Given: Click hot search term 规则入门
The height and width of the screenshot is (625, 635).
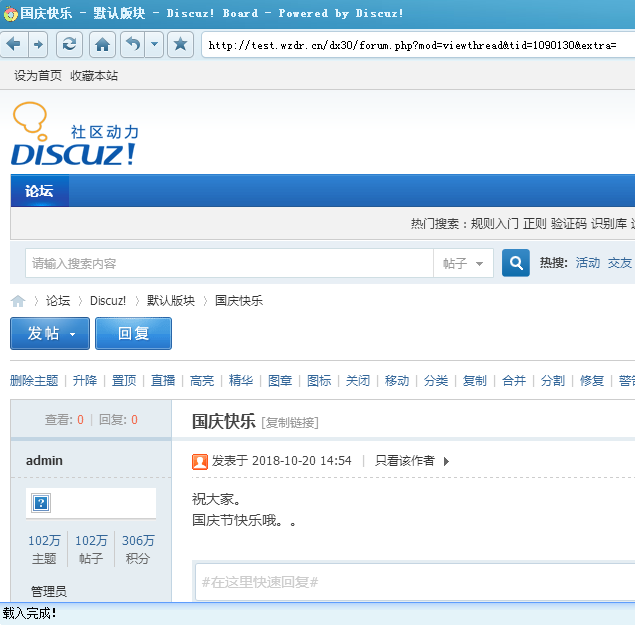Looking at the screenshot, I should point(494,223).
